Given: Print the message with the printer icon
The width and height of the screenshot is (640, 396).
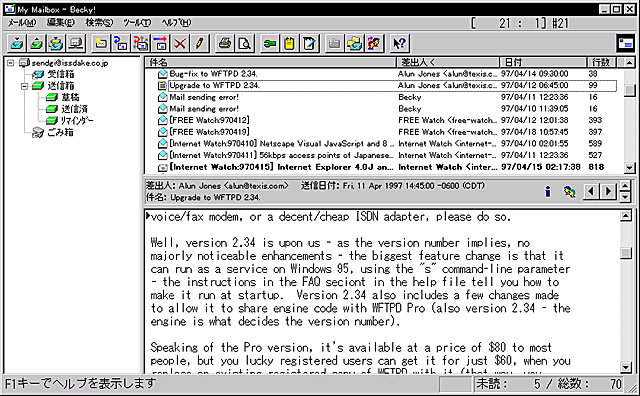Looking at the screenshot, I should coord(225,43).
